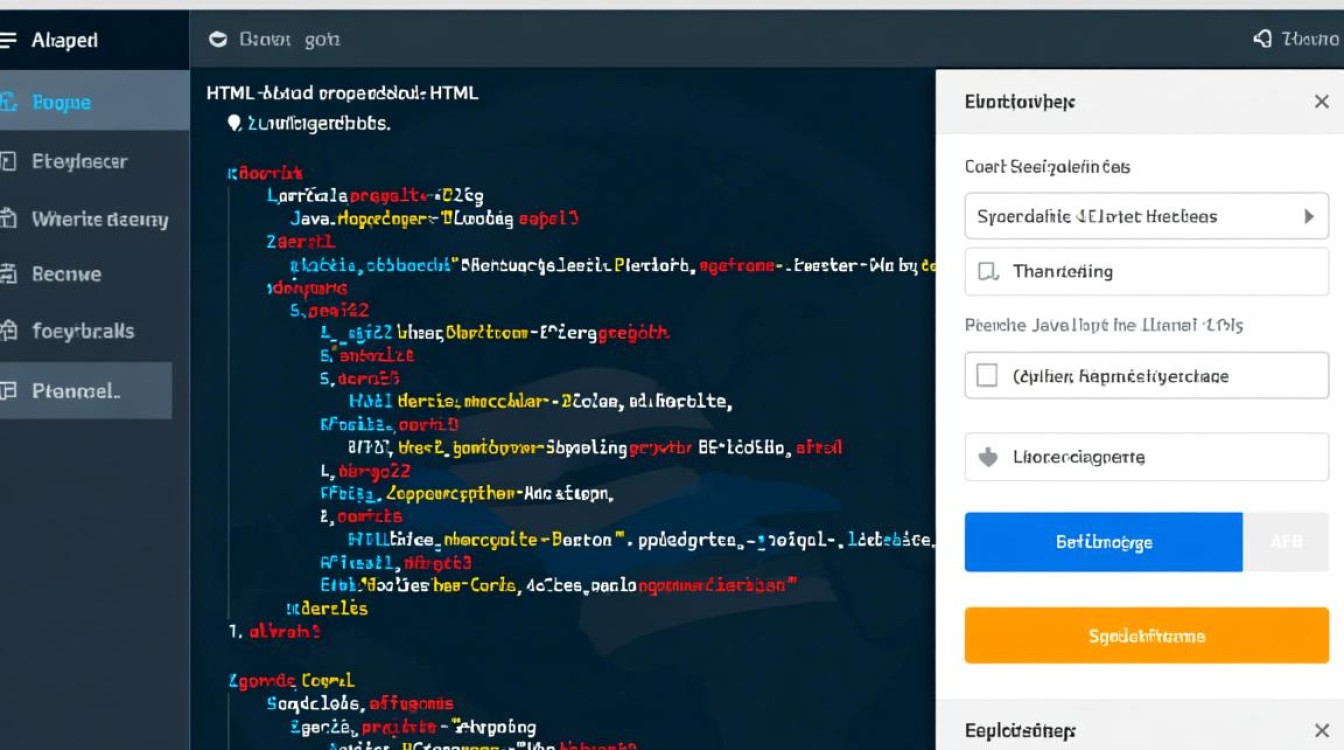Viewport: 1344px width, 750px height.
Task: Click the foeybralls sidebar icon
Action: pos(9,331)
